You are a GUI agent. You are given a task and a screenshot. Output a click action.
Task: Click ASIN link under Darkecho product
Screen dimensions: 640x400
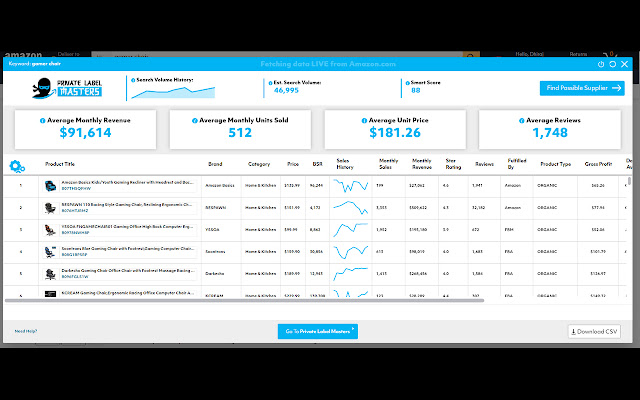point(75,277)
